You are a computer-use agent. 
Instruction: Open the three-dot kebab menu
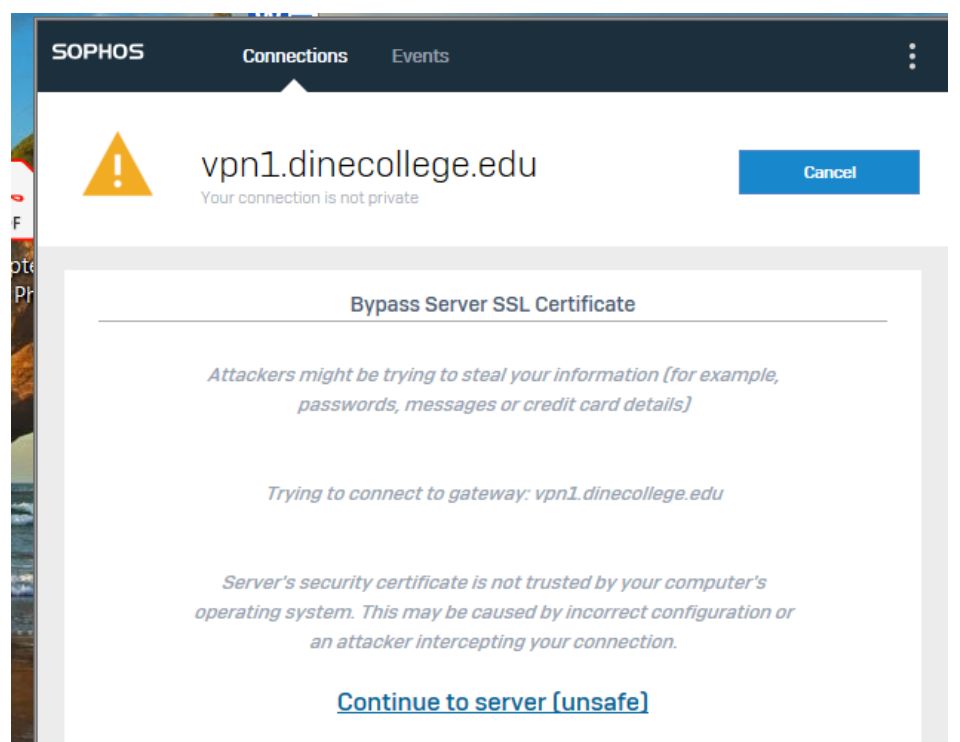912,56
